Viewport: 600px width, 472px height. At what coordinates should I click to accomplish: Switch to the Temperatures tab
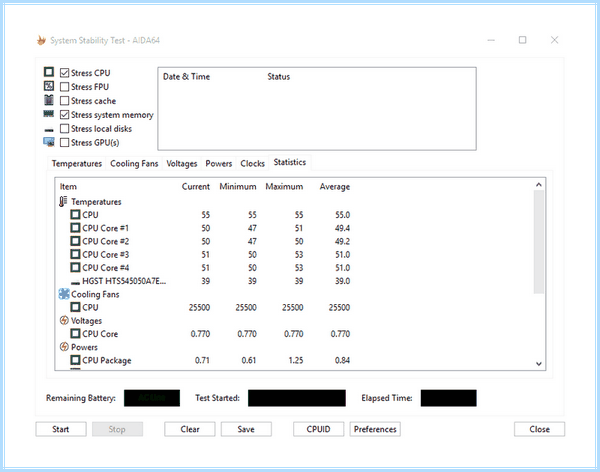tap(77, 163)
